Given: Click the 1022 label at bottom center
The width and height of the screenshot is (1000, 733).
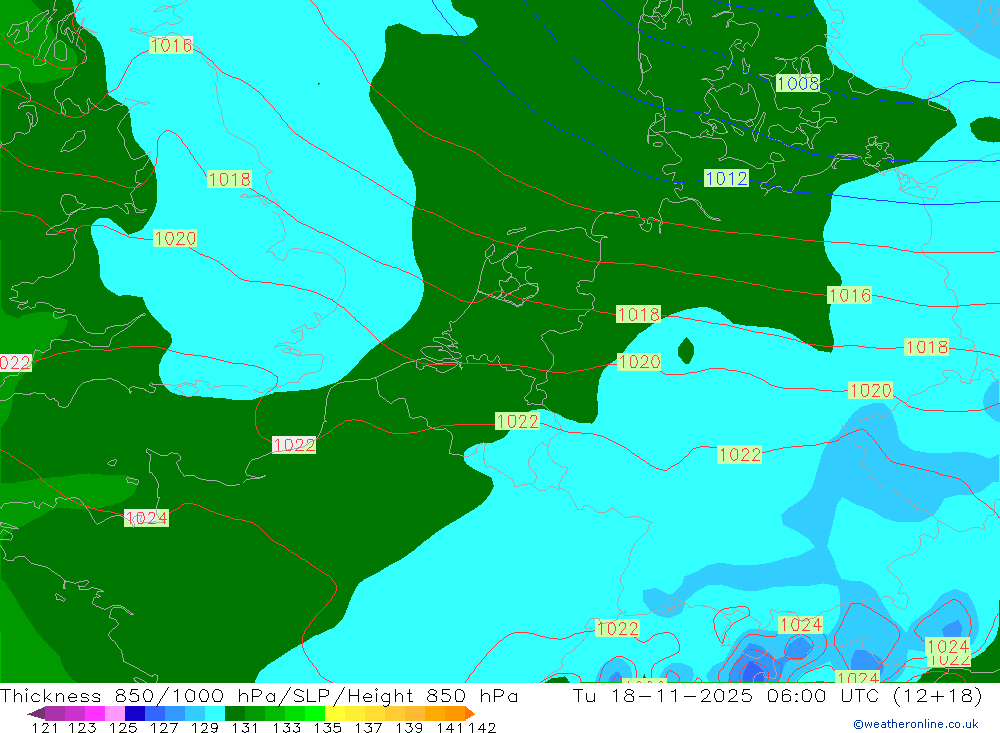Looking at the screenshot, I should (617, 628).
